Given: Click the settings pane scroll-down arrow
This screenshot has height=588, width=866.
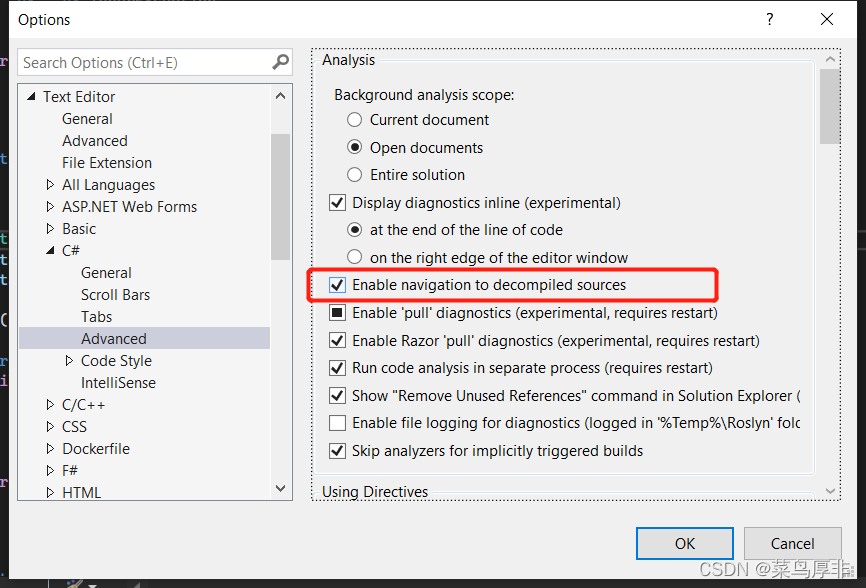Looking at the screenshot, I should 830,491.
